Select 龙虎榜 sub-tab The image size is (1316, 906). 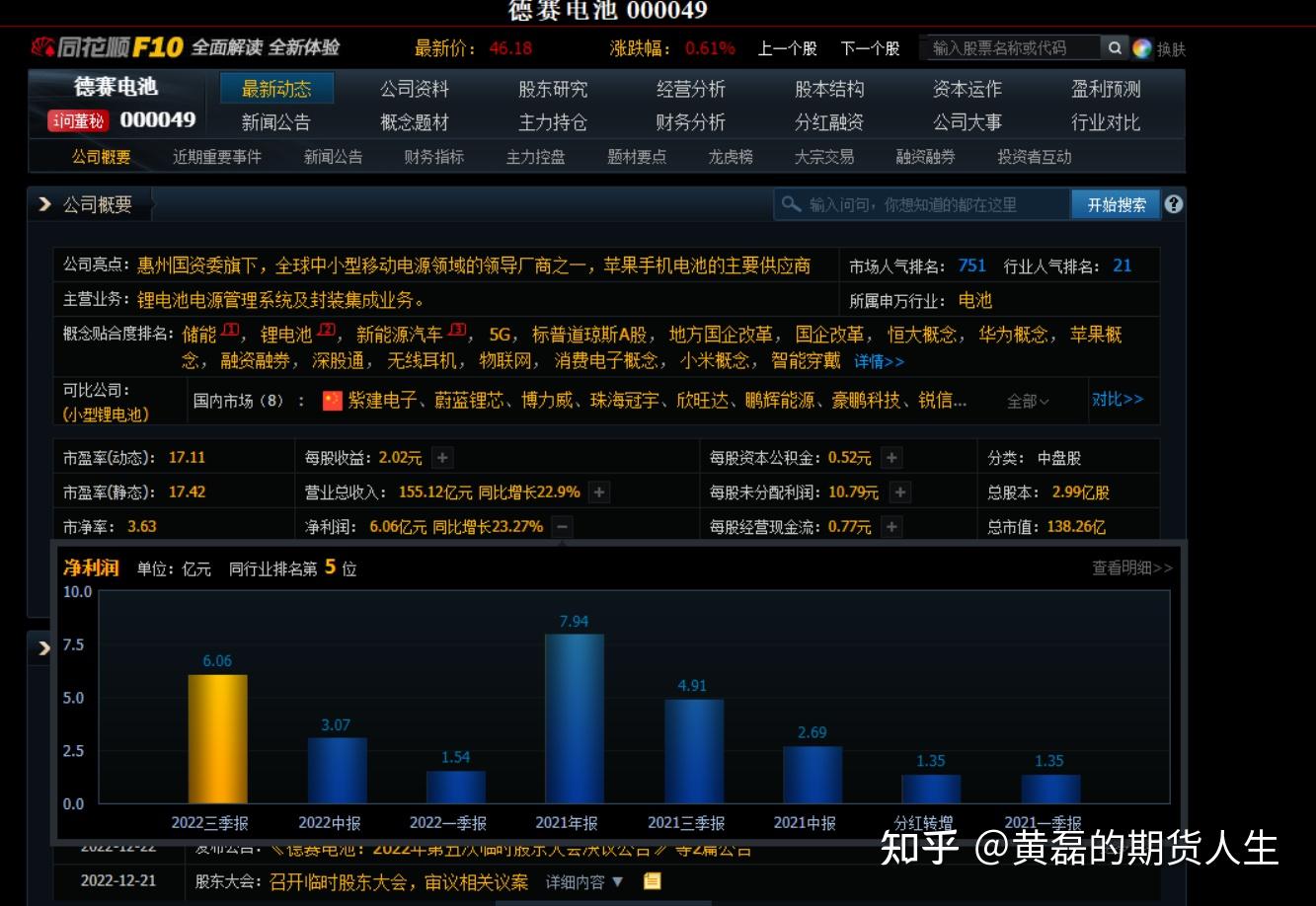731,157
